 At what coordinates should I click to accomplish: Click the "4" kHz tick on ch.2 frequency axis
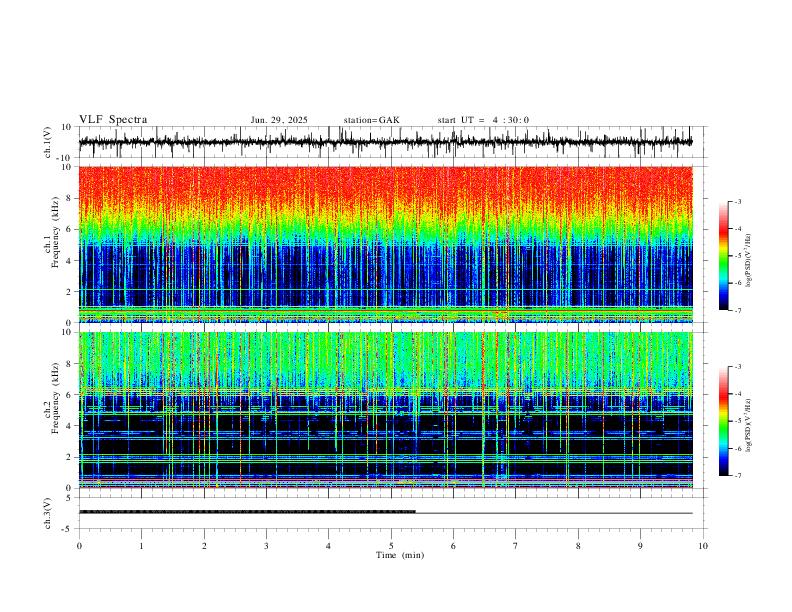(70, 426)
